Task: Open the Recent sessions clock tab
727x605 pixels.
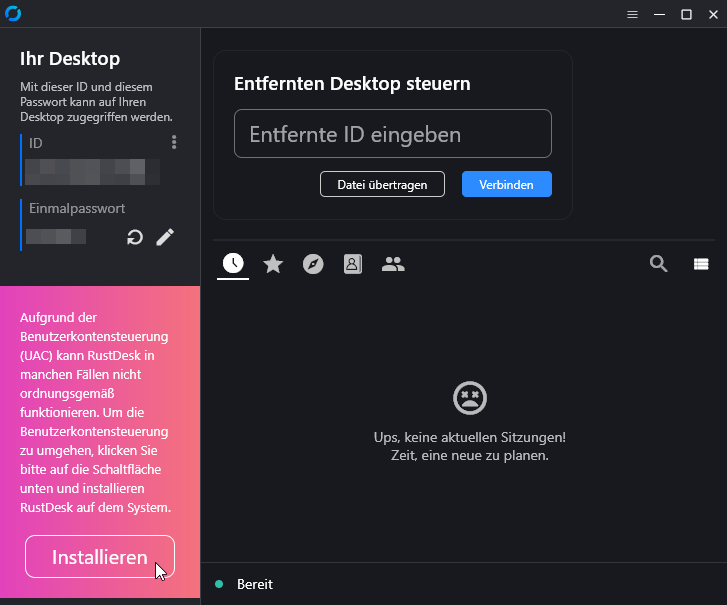Action: coord(233,264)
